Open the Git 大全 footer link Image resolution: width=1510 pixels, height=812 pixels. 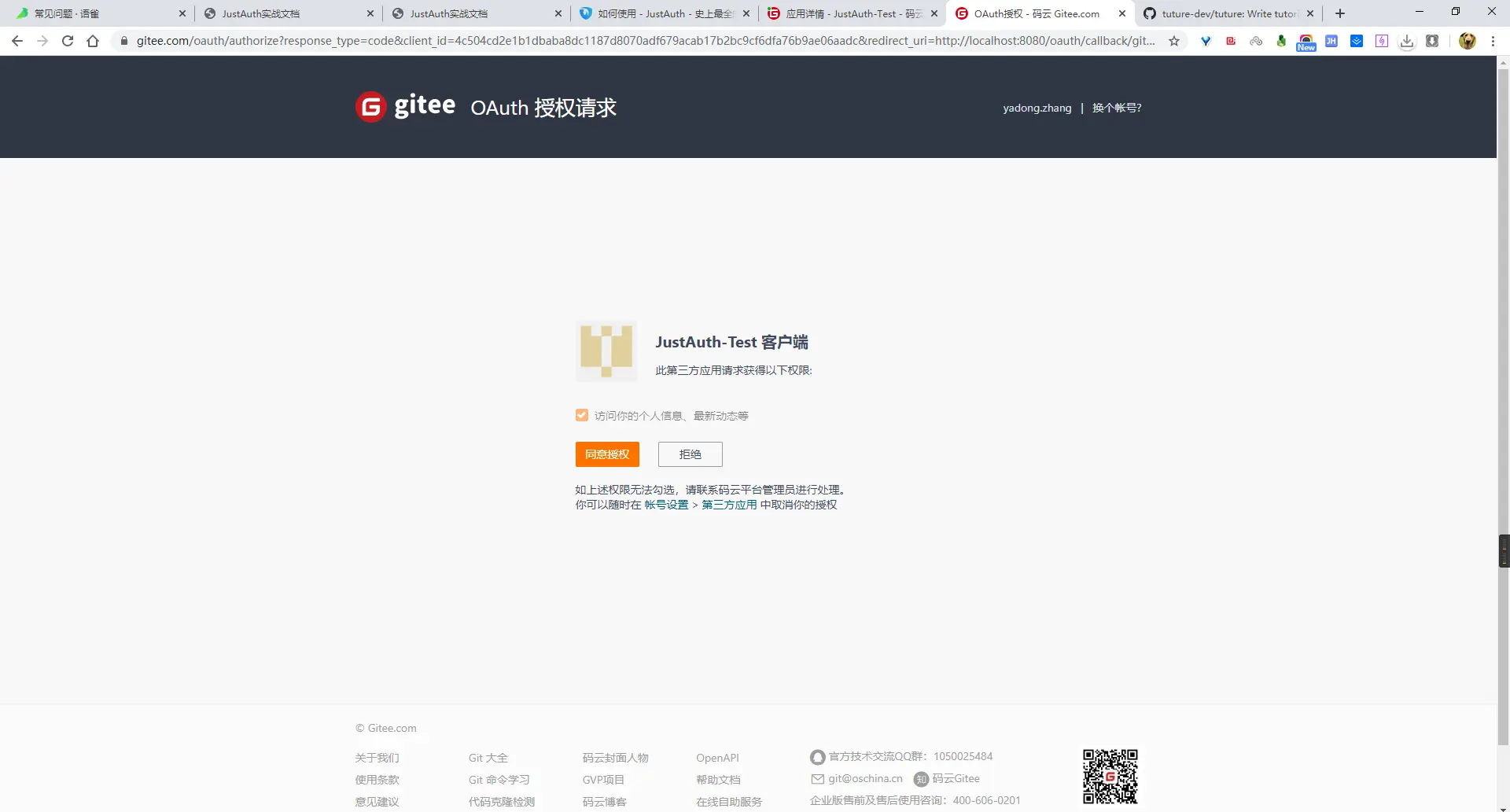pos(488,758)
